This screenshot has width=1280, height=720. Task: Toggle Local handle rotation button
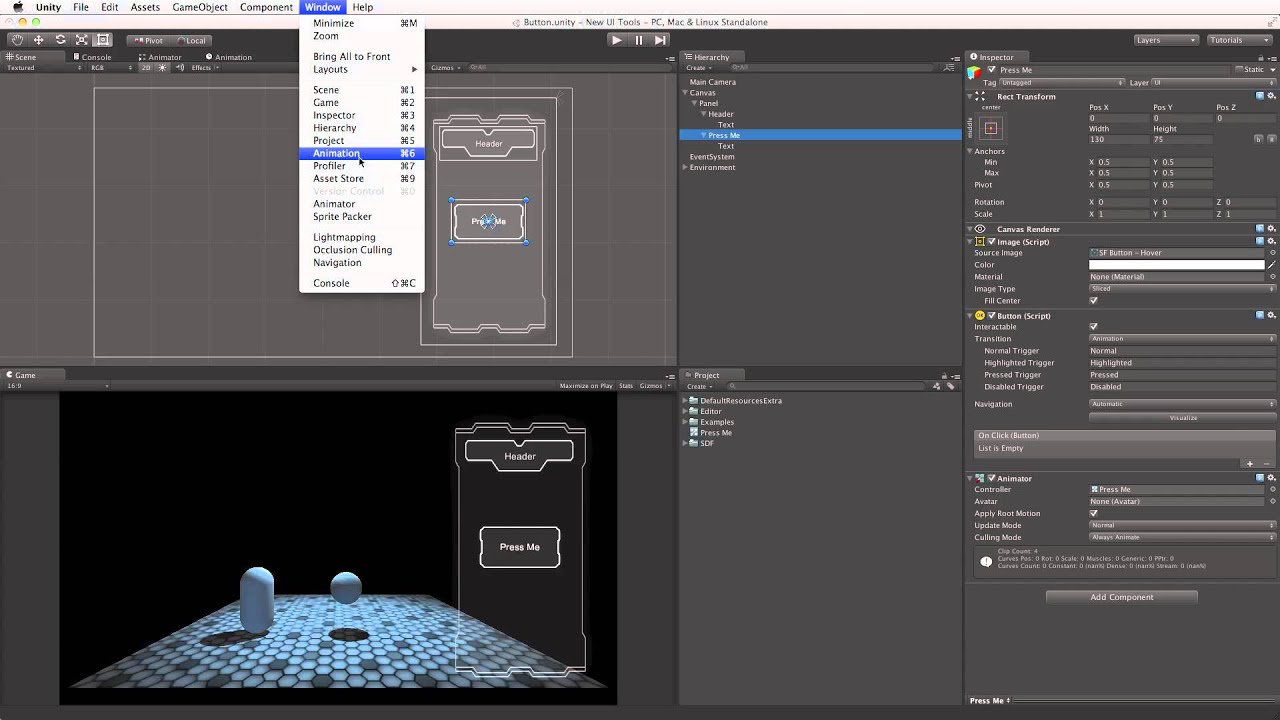(x=190, y=40)
